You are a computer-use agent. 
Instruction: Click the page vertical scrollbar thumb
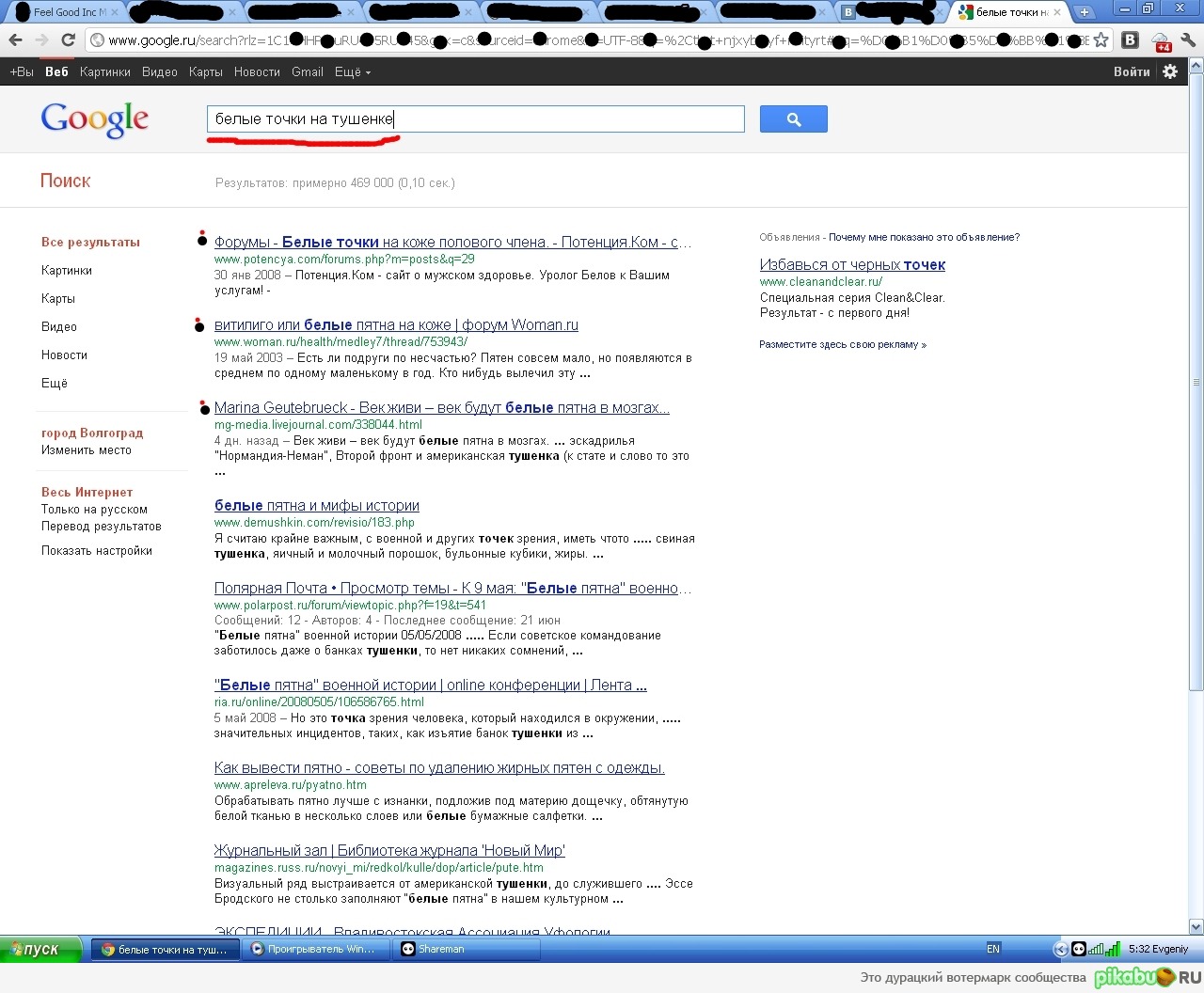[x=1196, y=381]
